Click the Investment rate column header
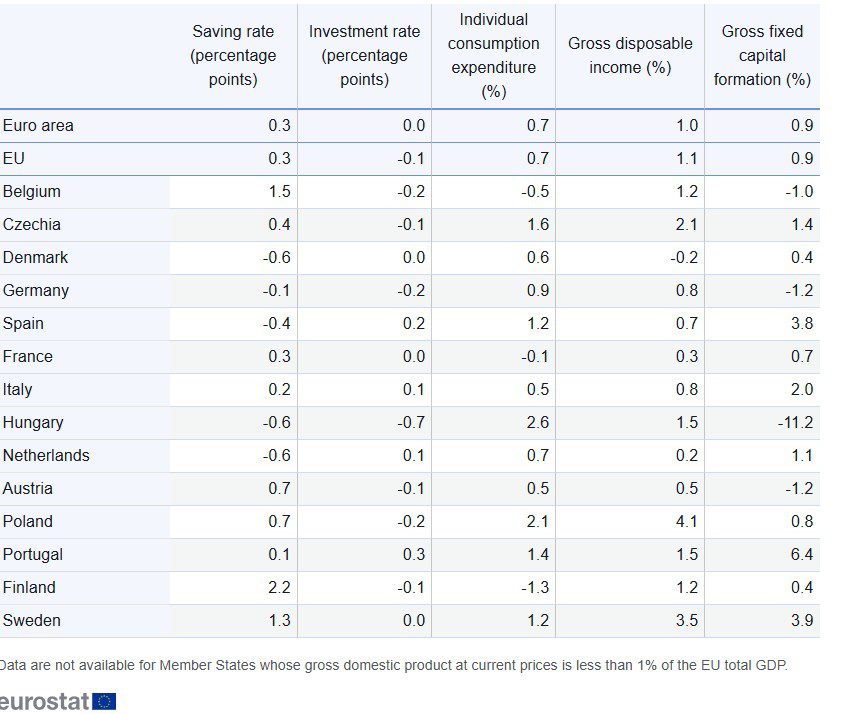 (364, 55)
